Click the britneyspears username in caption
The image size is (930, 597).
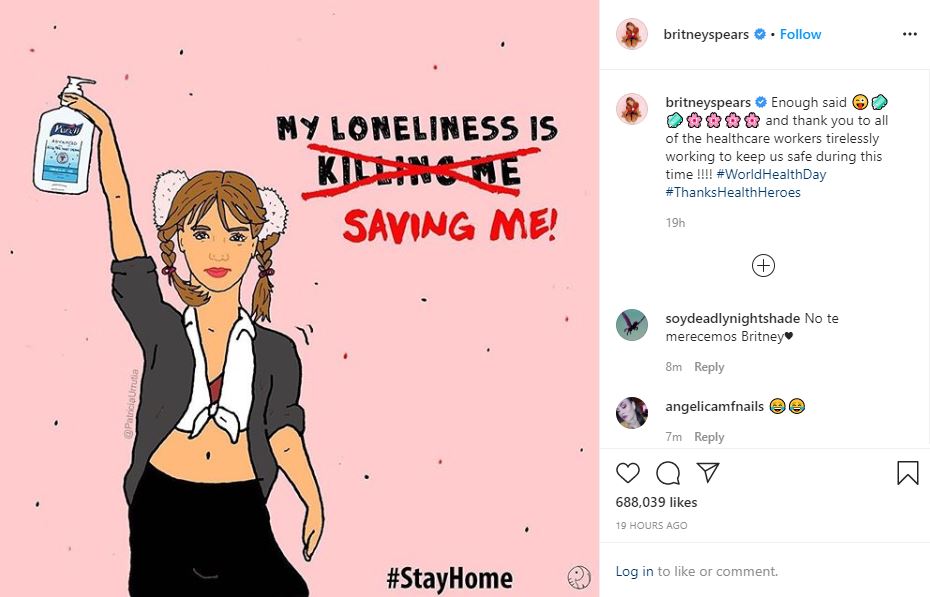coord(708,102)
